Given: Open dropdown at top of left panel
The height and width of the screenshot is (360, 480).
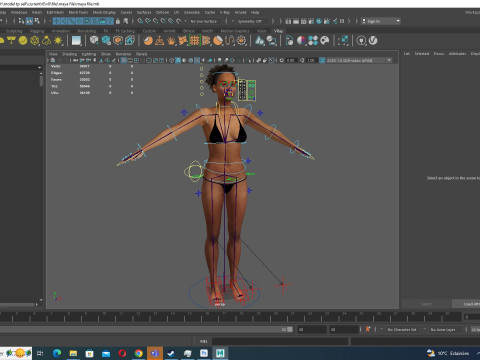Looking at the screenshot, I should click(21, 68).
